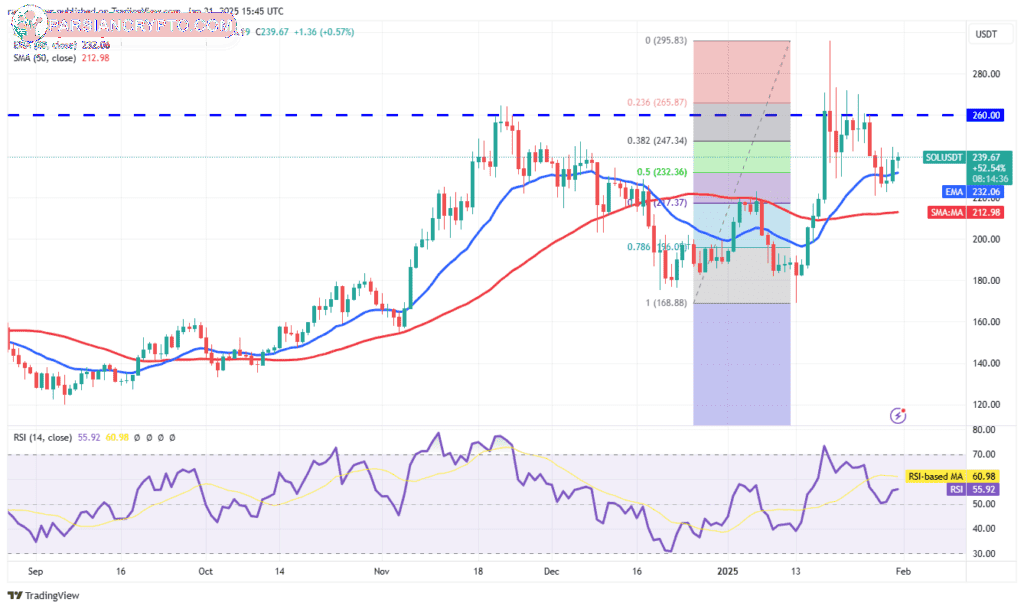Click the purple RSI 55.92 axis label
Screen dimensions: 1024x609
pos(972,489)
